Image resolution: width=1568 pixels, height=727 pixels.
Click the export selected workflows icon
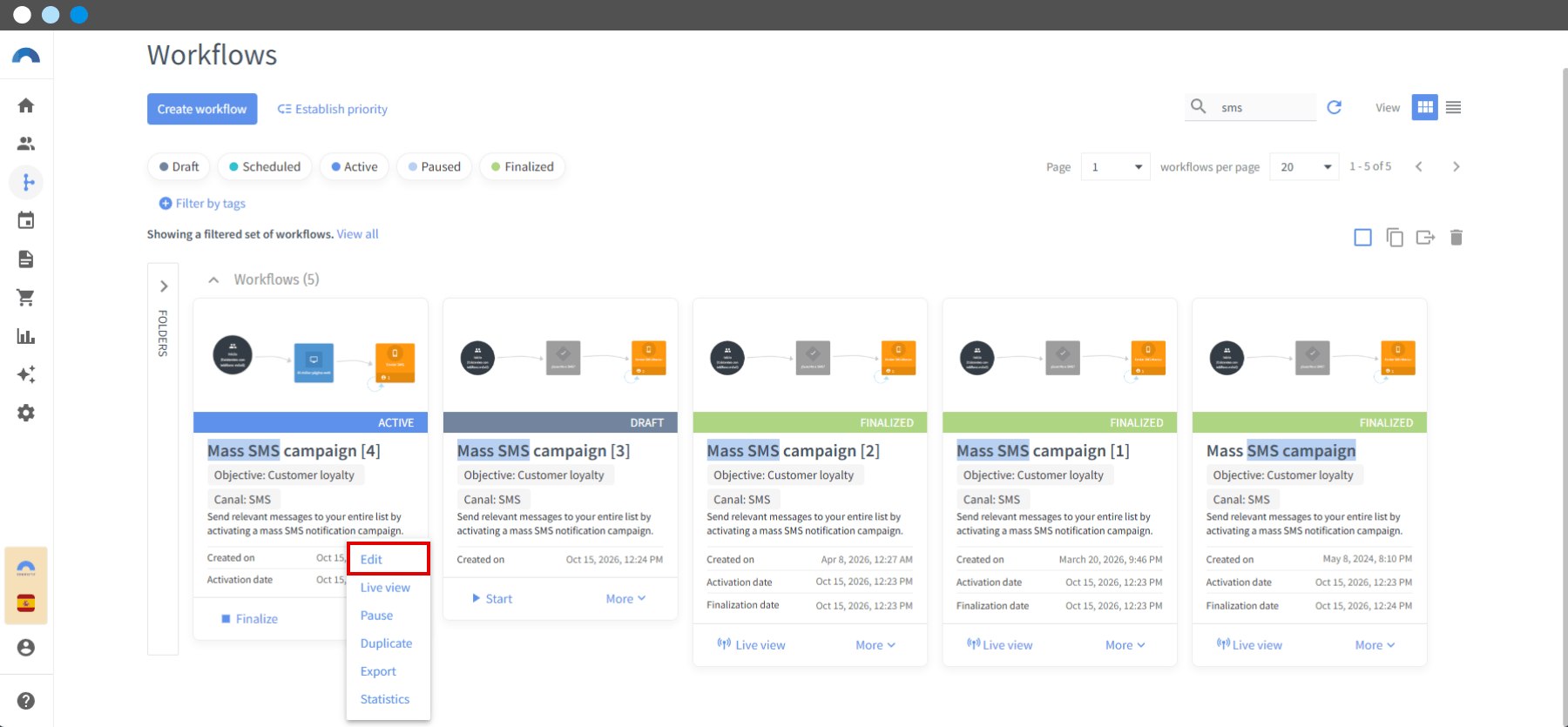click(1425, 237)
